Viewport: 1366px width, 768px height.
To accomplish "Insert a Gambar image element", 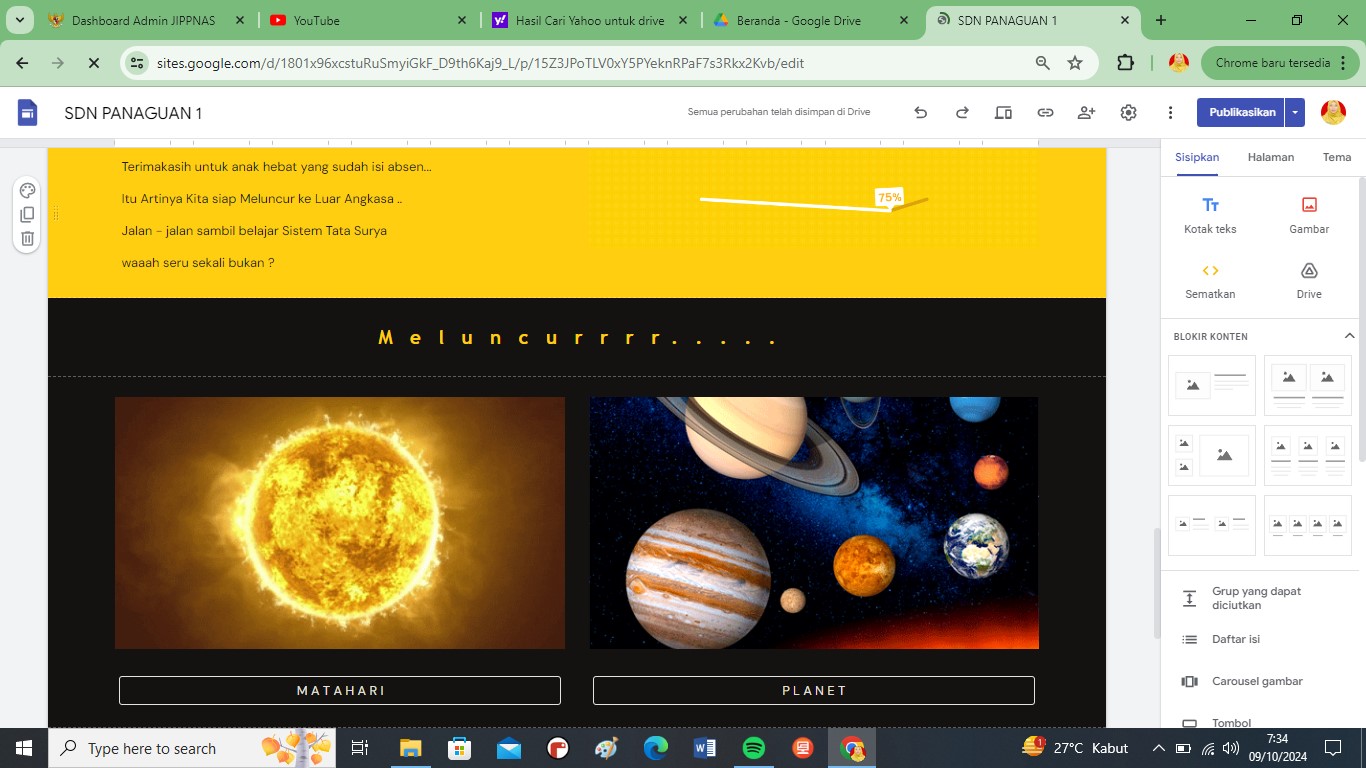I will tap(1308, 215).
